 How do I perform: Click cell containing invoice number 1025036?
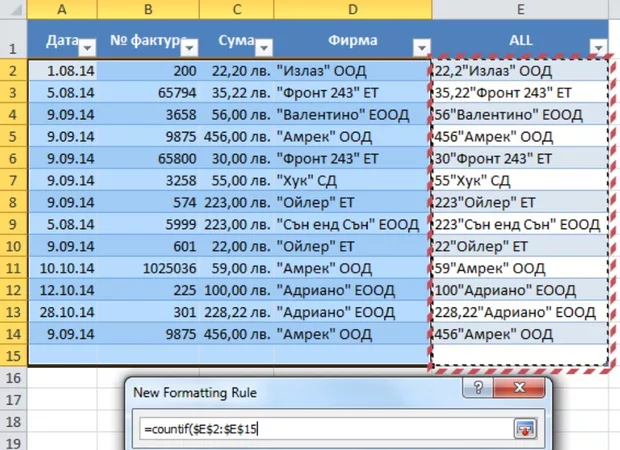[x=150, y=268]
